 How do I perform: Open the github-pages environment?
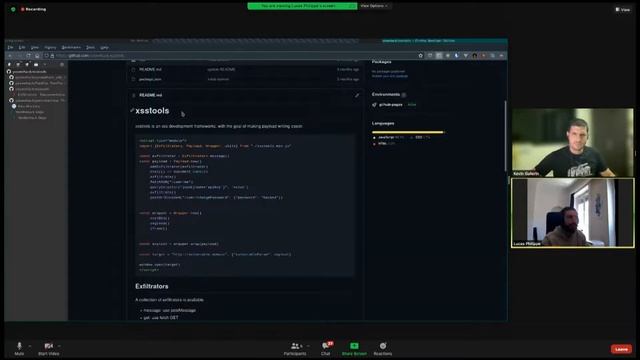pyautogui.click(x=391, y=104)
